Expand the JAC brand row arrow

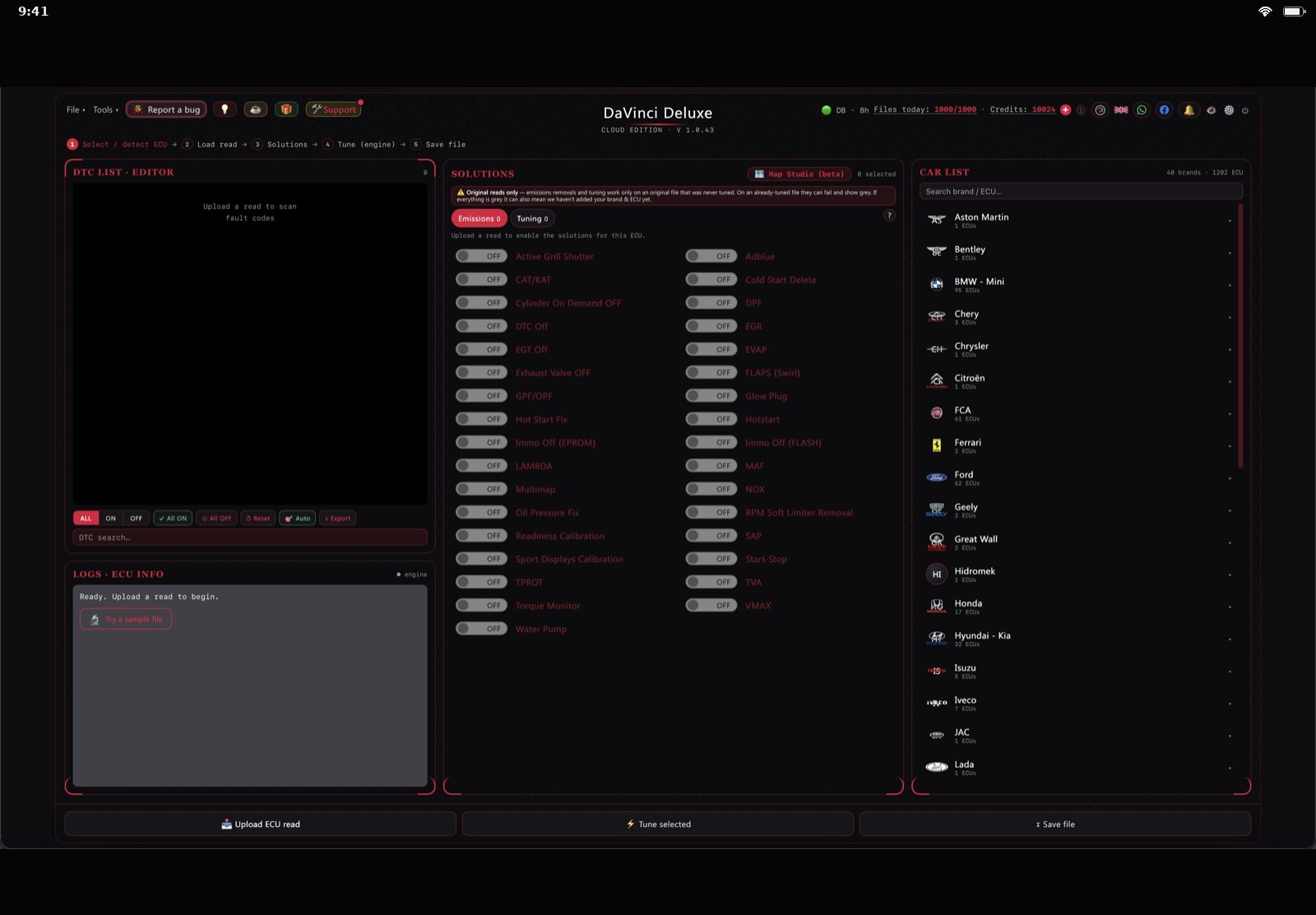1230,736
